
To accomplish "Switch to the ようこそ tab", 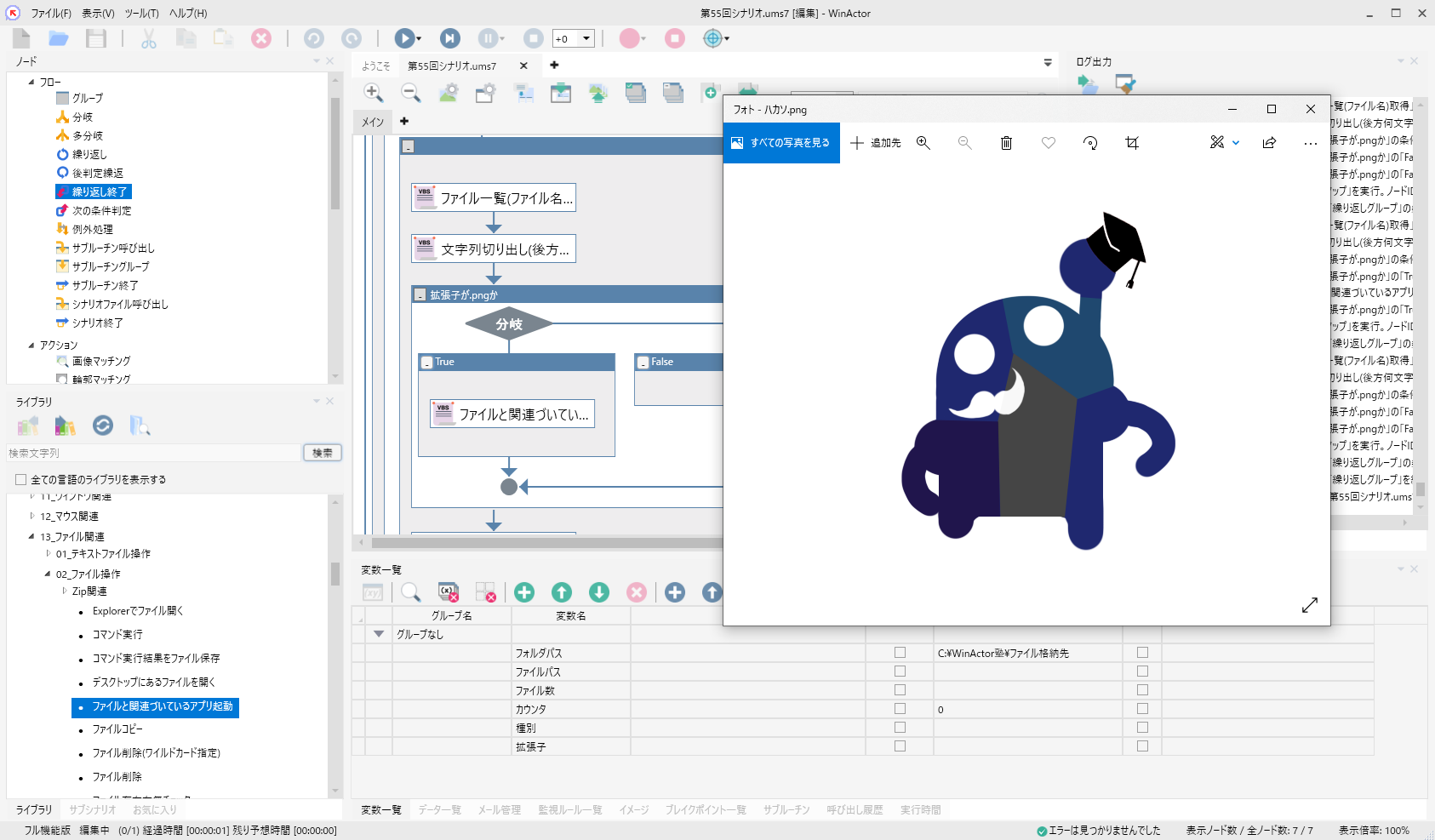I will click(375, 66).
